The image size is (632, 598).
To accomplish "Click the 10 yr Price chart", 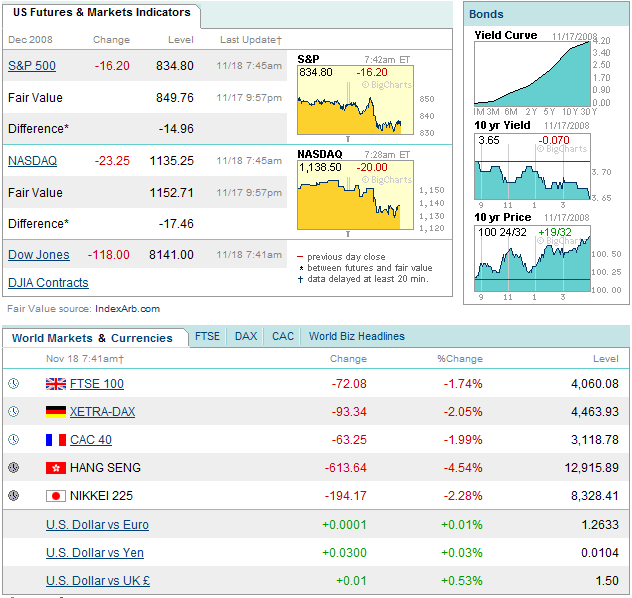I will click(532, 260).
